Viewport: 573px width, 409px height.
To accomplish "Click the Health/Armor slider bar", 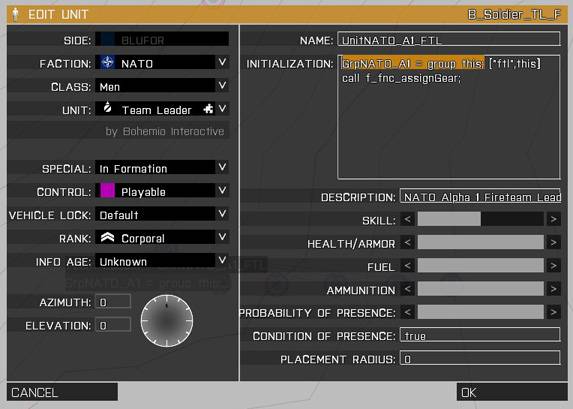I will point(481,242).
